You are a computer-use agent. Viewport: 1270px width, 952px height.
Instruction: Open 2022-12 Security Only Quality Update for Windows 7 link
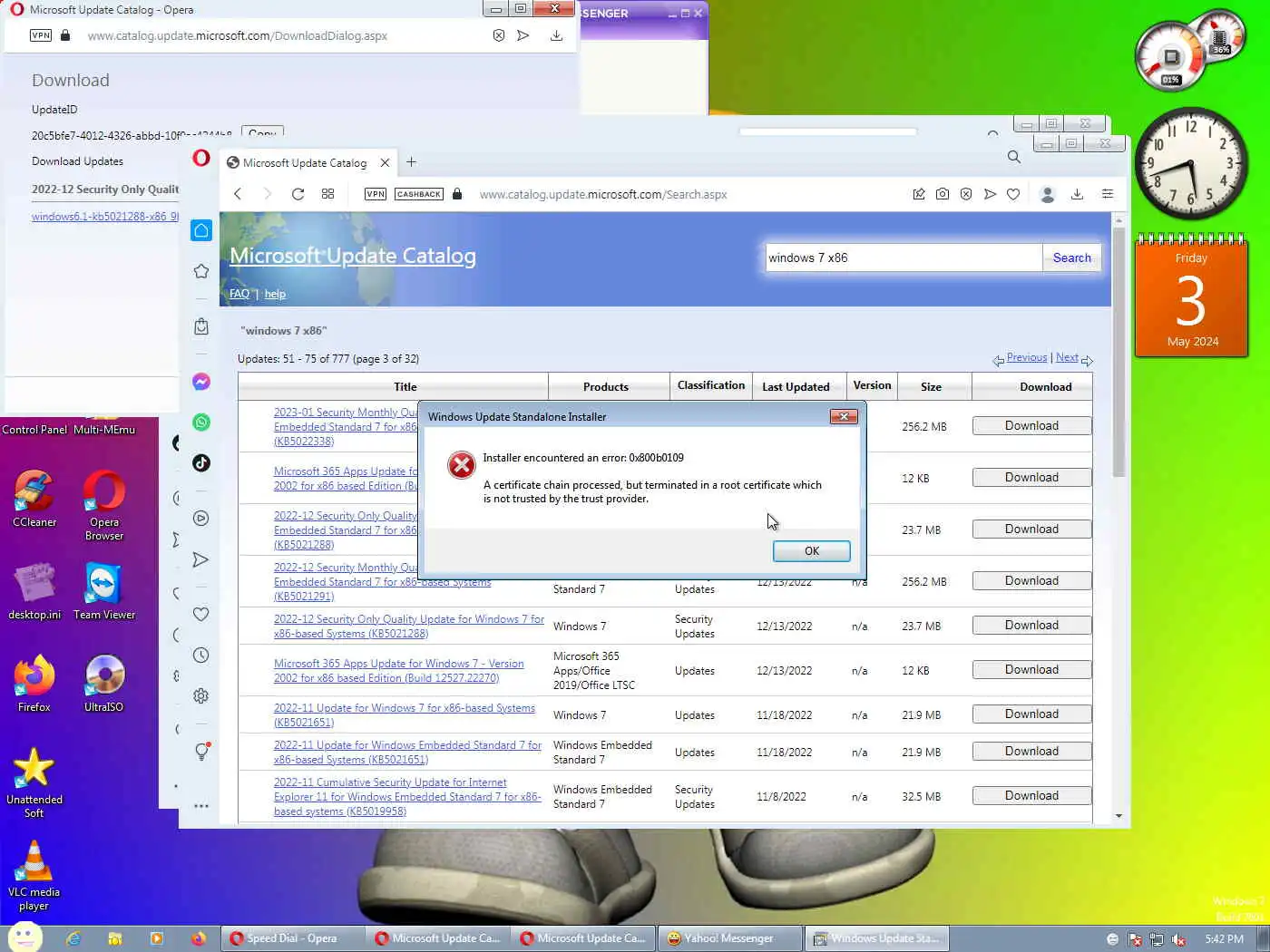(x=409, y=627)
